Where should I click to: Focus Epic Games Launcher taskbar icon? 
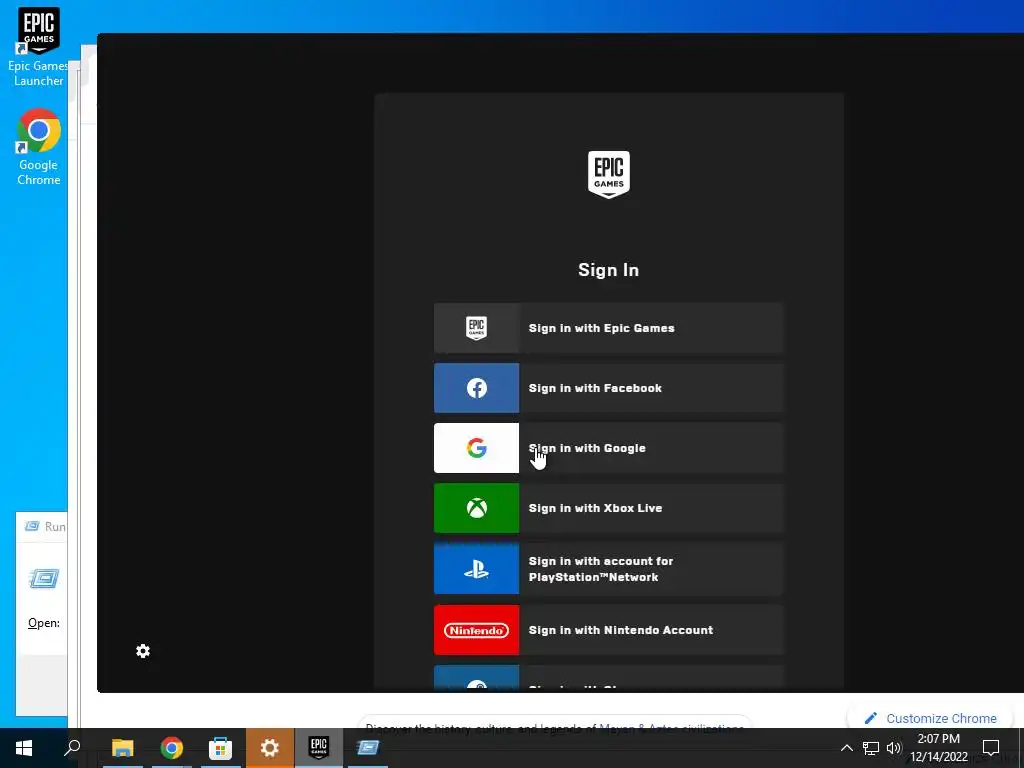319,748
